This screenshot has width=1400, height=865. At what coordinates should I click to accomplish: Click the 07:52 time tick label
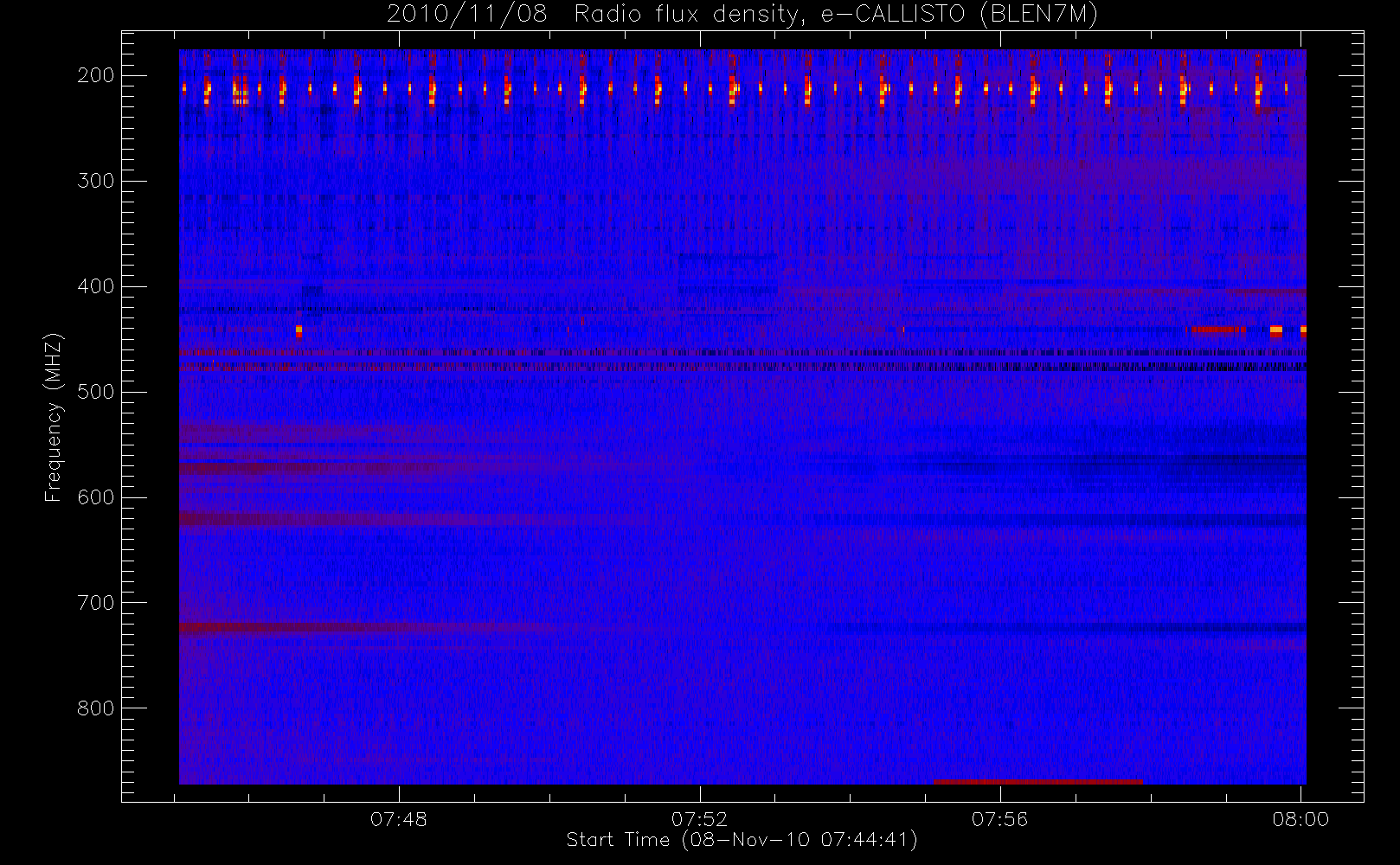pos(699,819)
